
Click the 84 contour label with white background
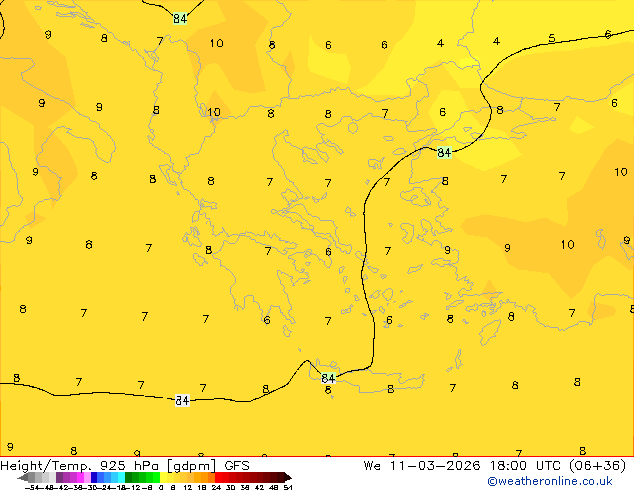[x=182, y=400]
